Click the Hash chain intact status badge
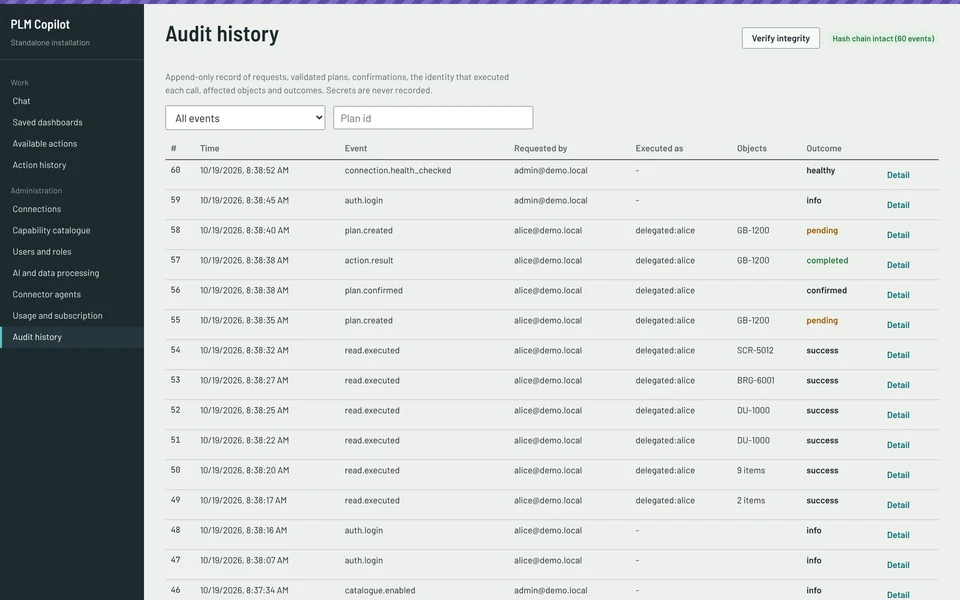 pyautogui.click(x=883, y=39)
